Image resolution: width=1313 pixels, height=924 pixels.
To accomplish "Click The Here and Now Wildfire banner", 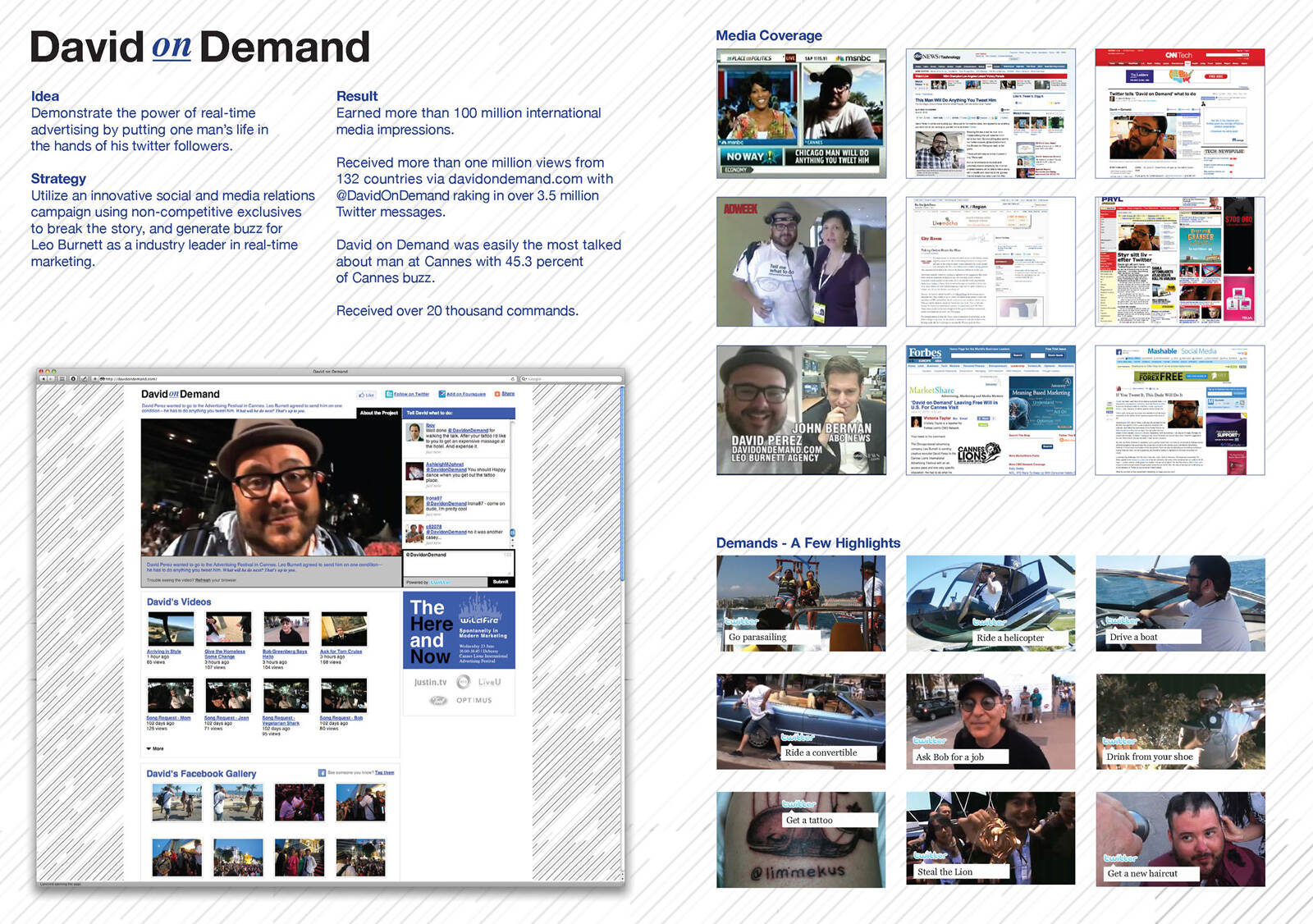I will (x=459, y=630).
